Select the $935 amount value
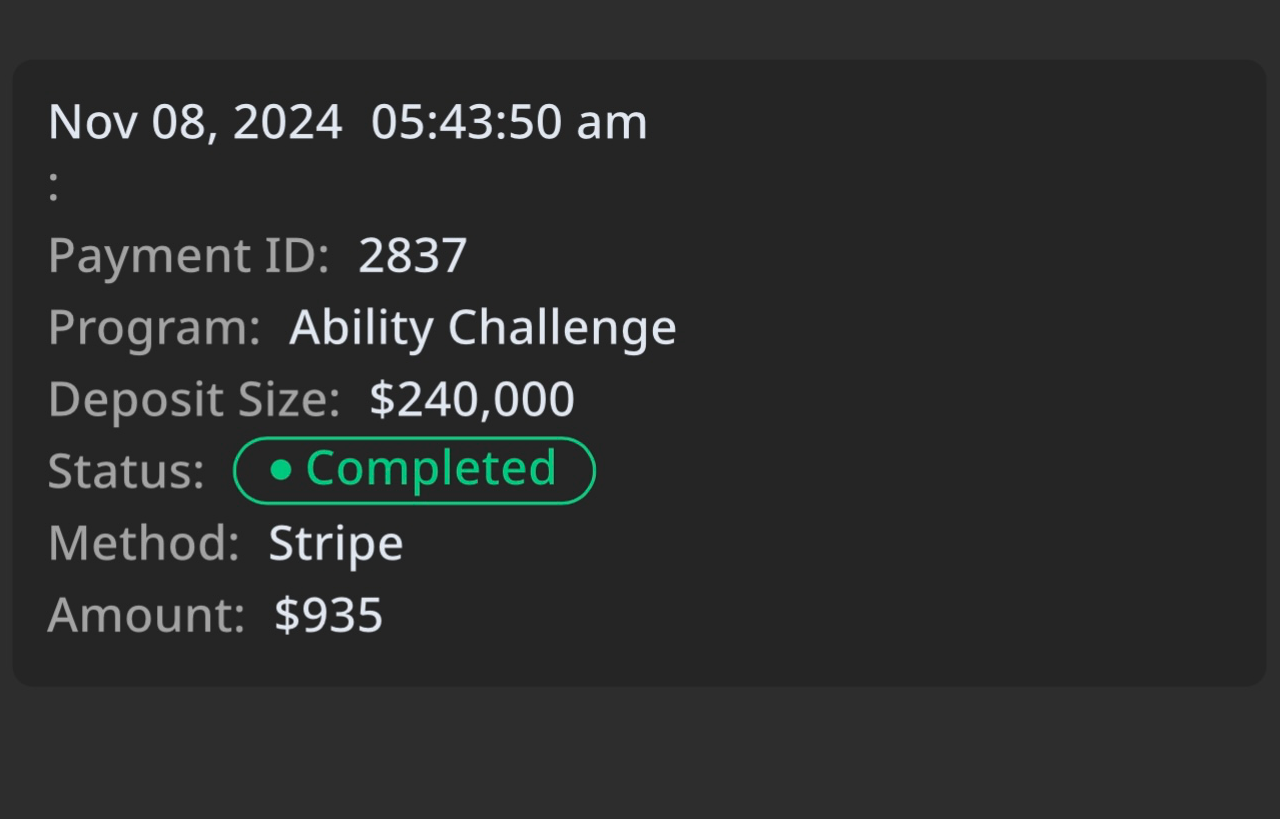 (329, 615)
